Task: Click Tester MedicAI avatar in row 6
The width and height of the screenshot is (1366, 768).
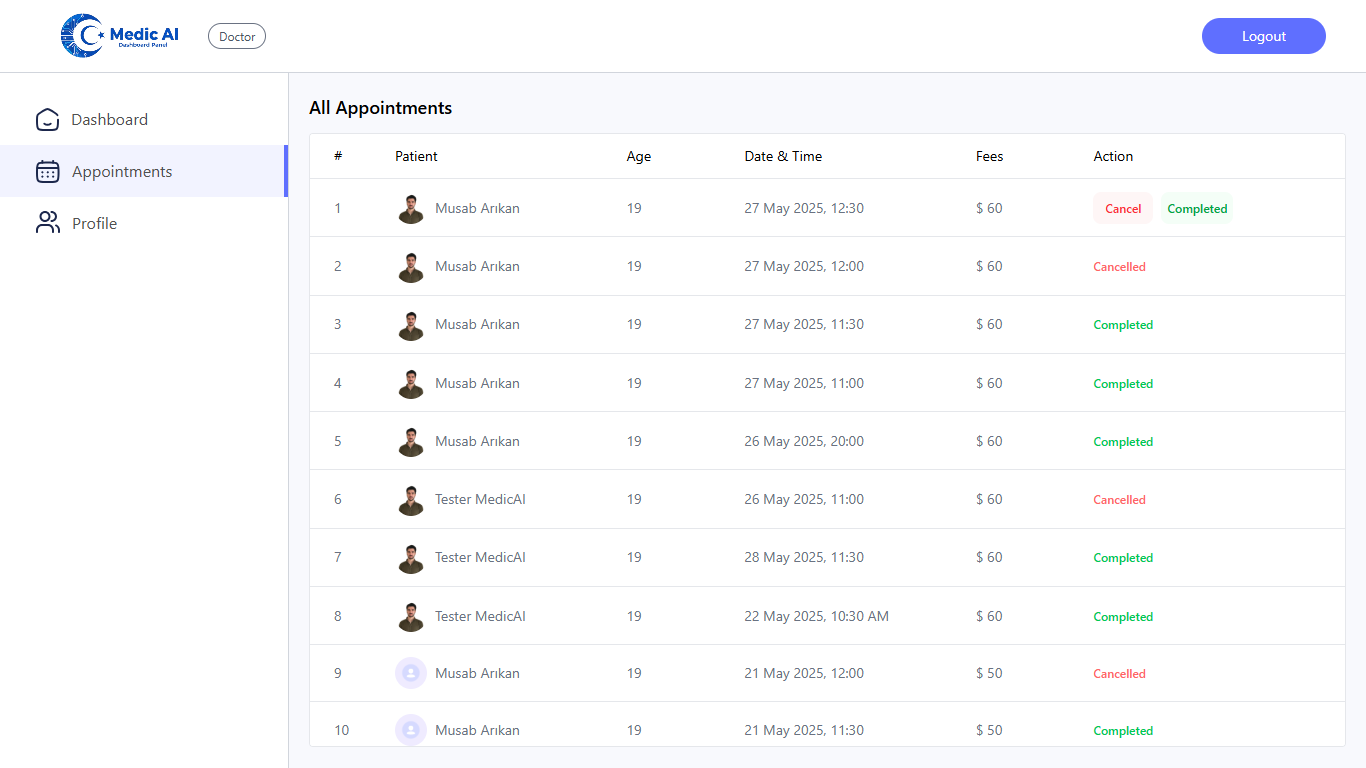Action: [411, 500]
